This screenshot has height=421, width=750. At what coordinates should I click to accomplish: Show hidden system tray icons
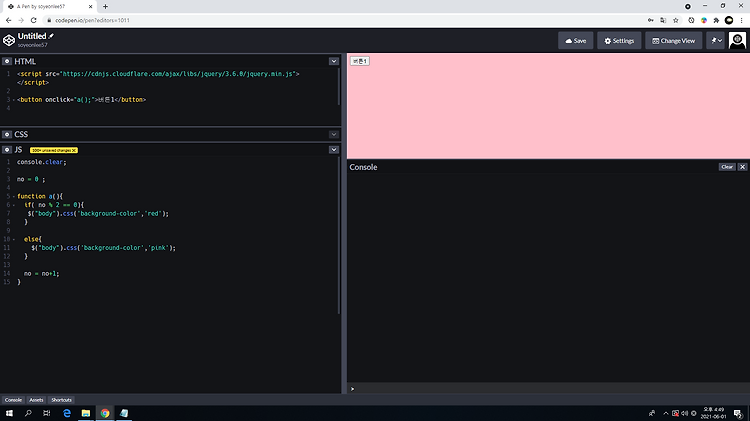coord(665,413)
